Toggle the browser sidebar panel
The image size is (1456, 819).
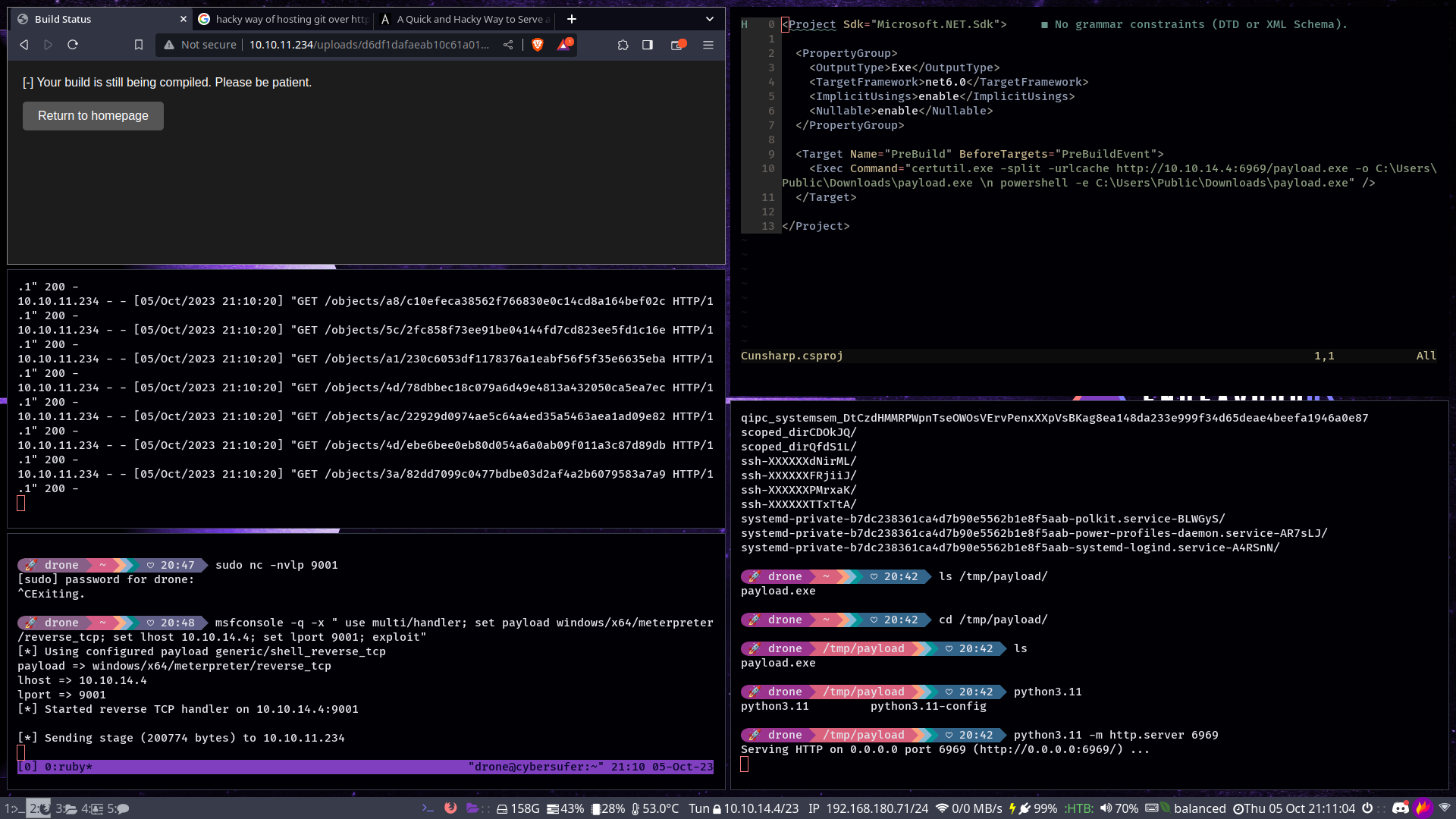(x=648, y=45)
